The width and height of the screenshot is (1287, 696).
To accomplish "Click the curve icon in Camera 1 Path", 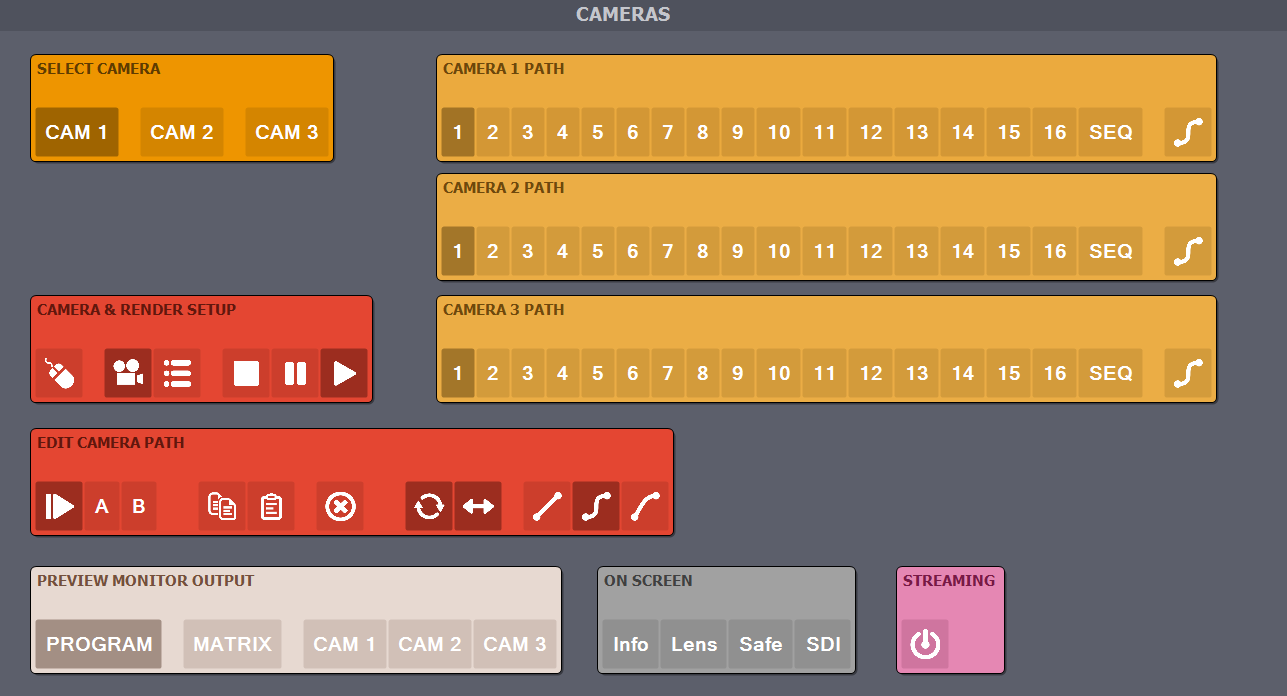I will (1188, 133).
